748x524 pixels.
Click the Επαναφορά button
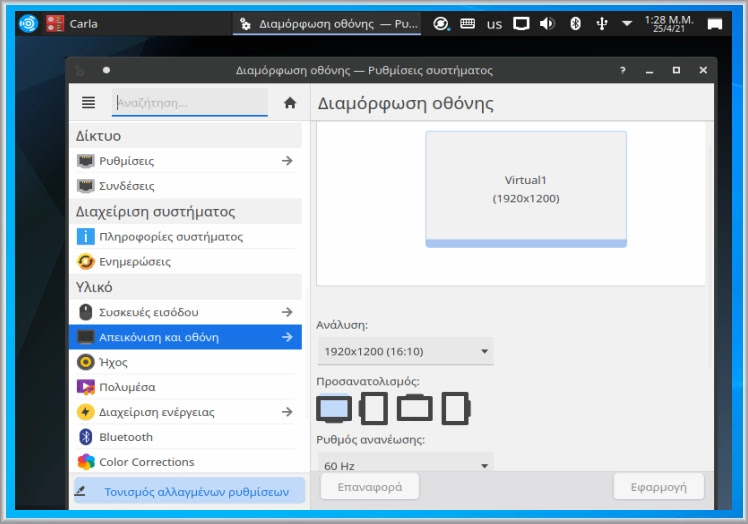tap(370, 487)
